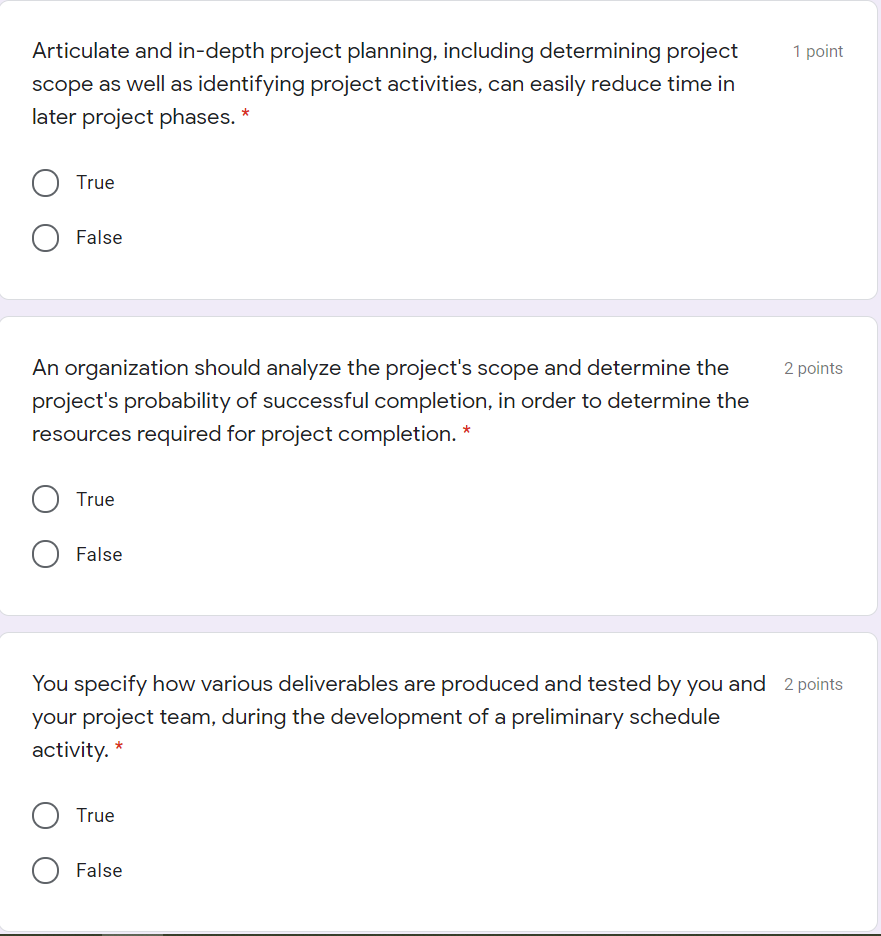Click the True label text in the first question
This screenshot has width=881, height=936.
[95, 183]
